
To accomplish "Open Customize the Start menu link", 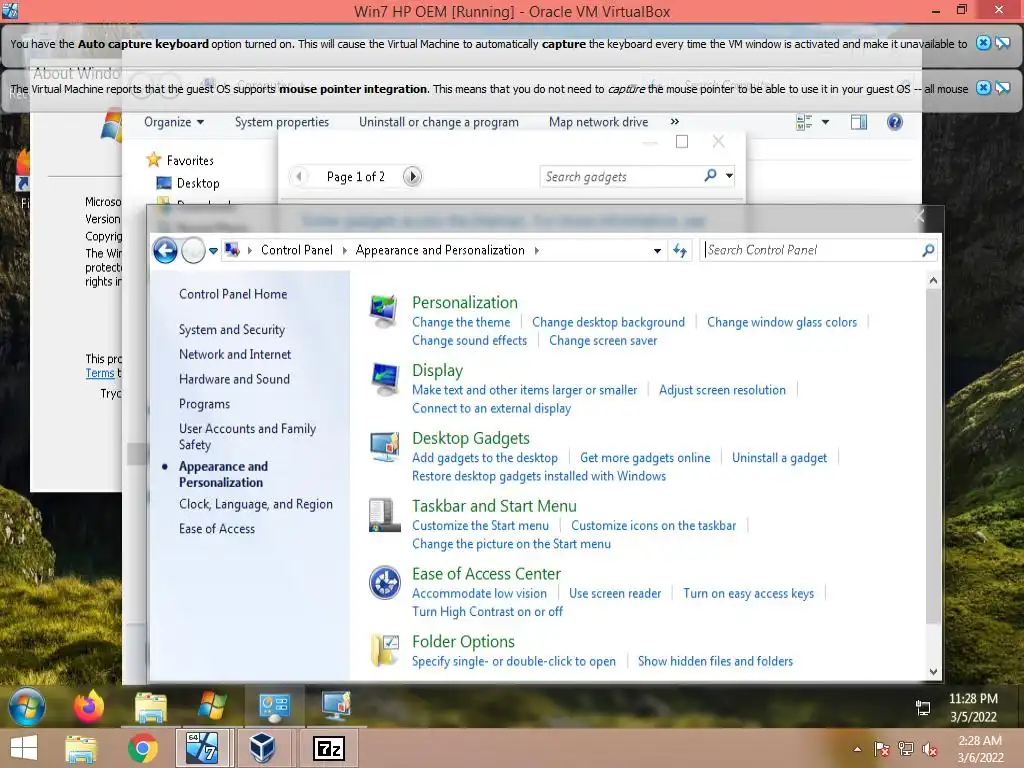I will 480,526.
